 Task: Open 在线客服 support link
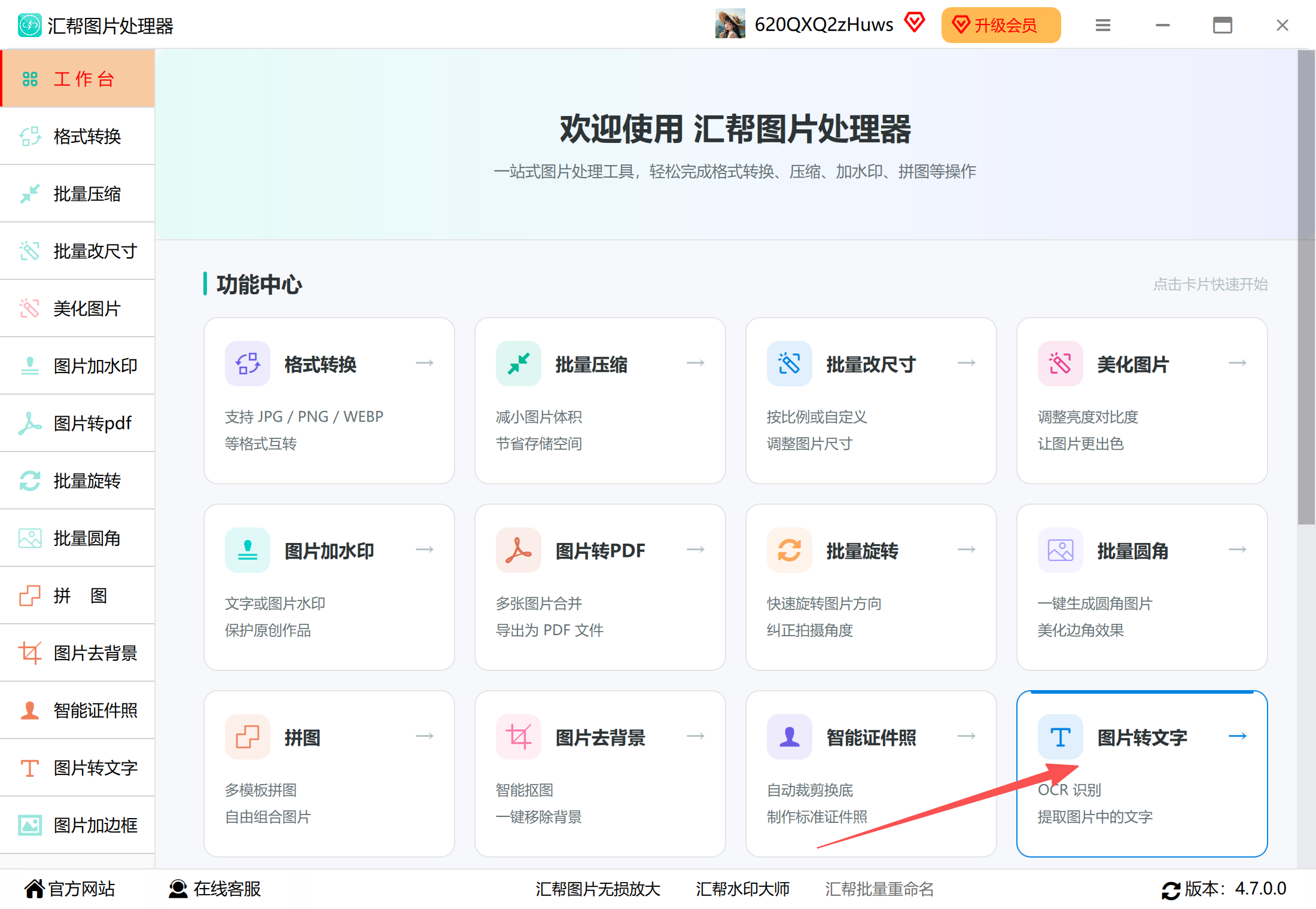(215, 889)
